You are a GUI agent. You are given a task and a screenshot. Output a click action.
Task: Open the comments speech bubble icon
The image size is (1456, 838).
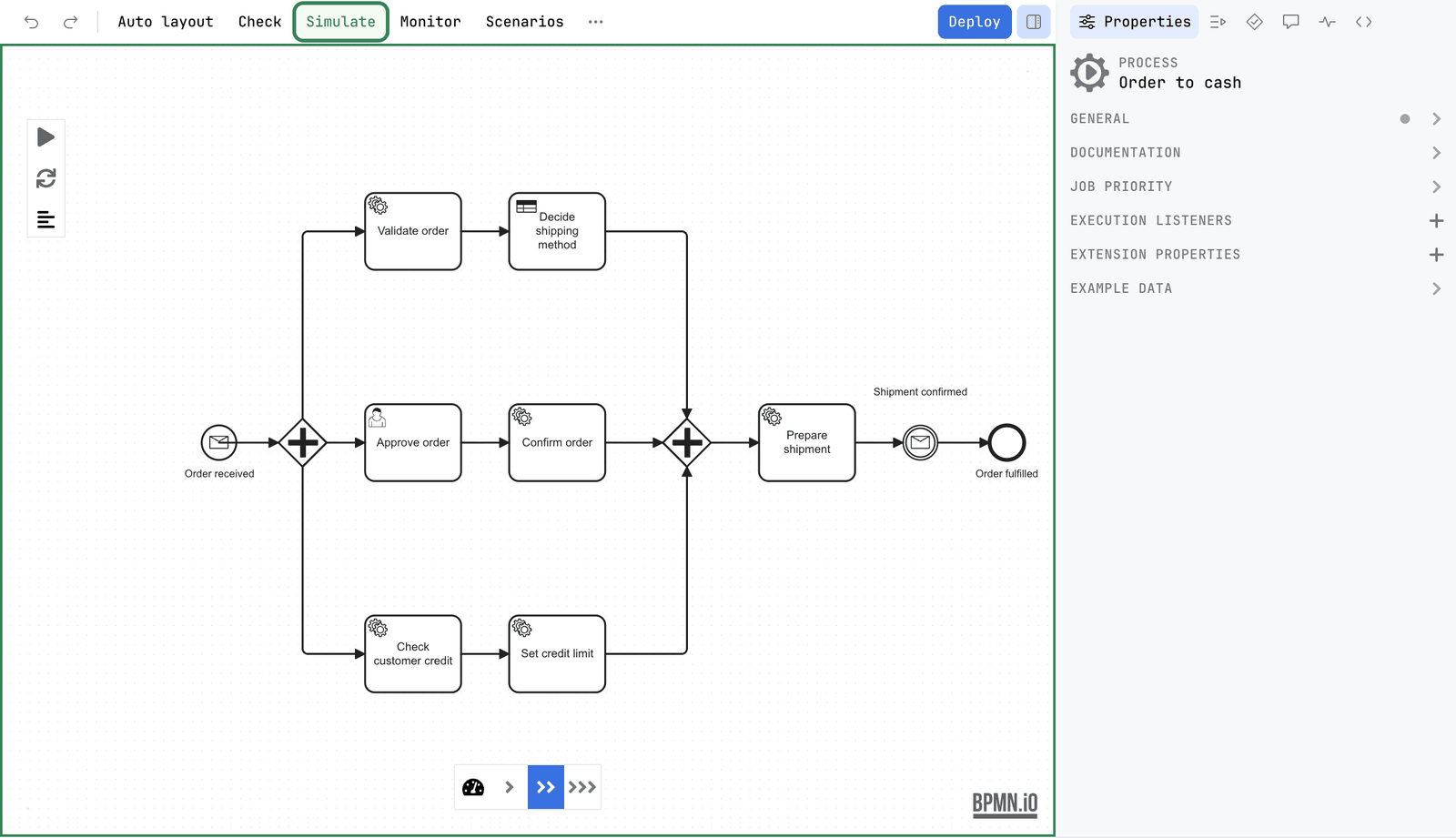click(1290, 22)
